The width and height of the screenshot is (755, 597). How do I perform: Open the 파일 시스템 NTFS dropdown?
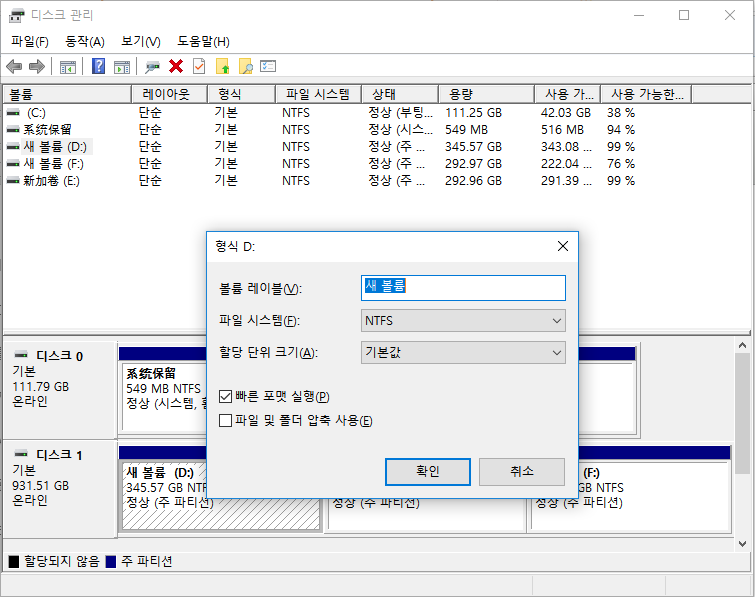click(x=463, y=321)
